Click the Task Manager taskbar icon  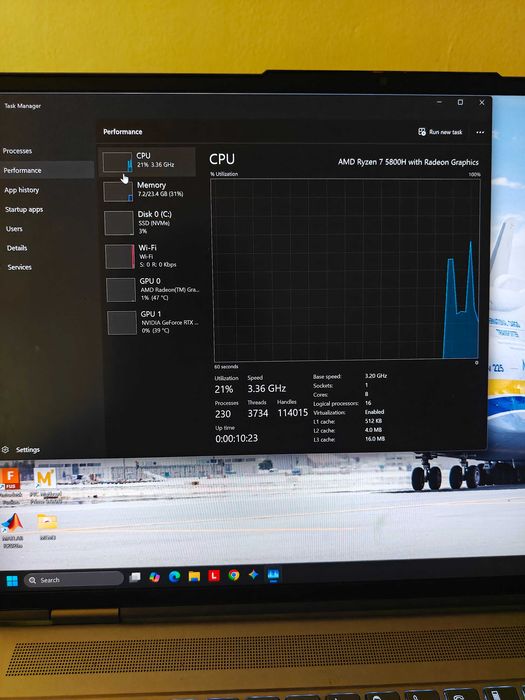pyautogui.click(x=273, y=575)
